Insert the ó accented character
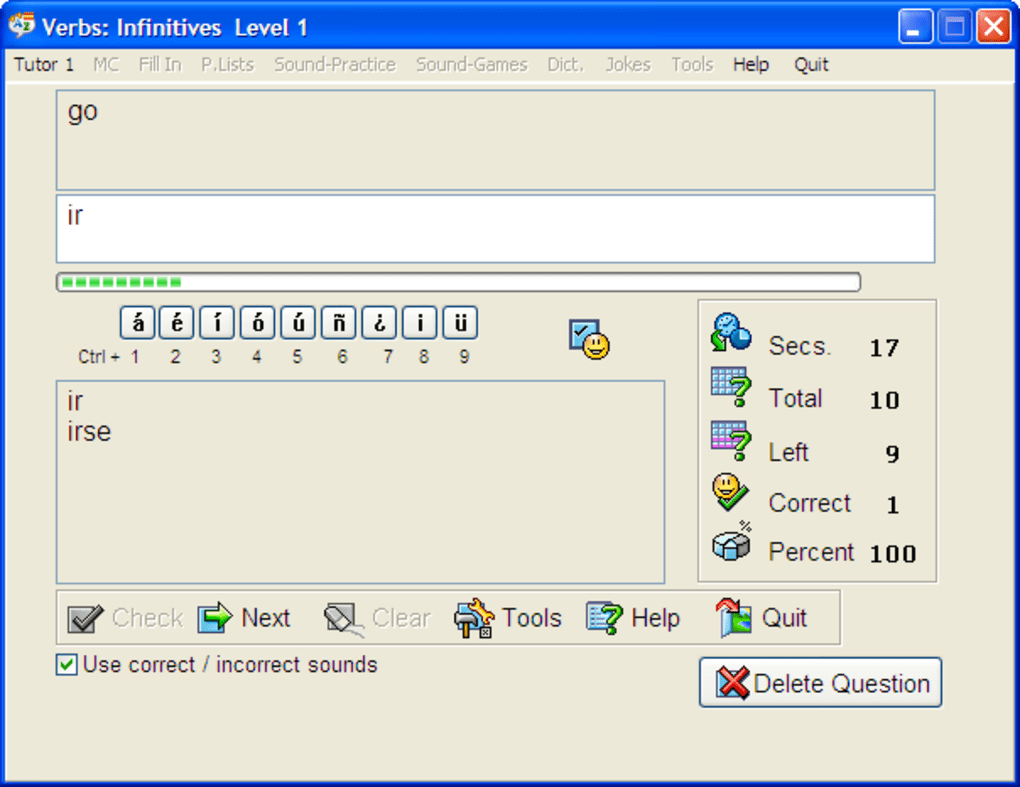This screenshot has height=787, width=1020. [x=258, y=323]
